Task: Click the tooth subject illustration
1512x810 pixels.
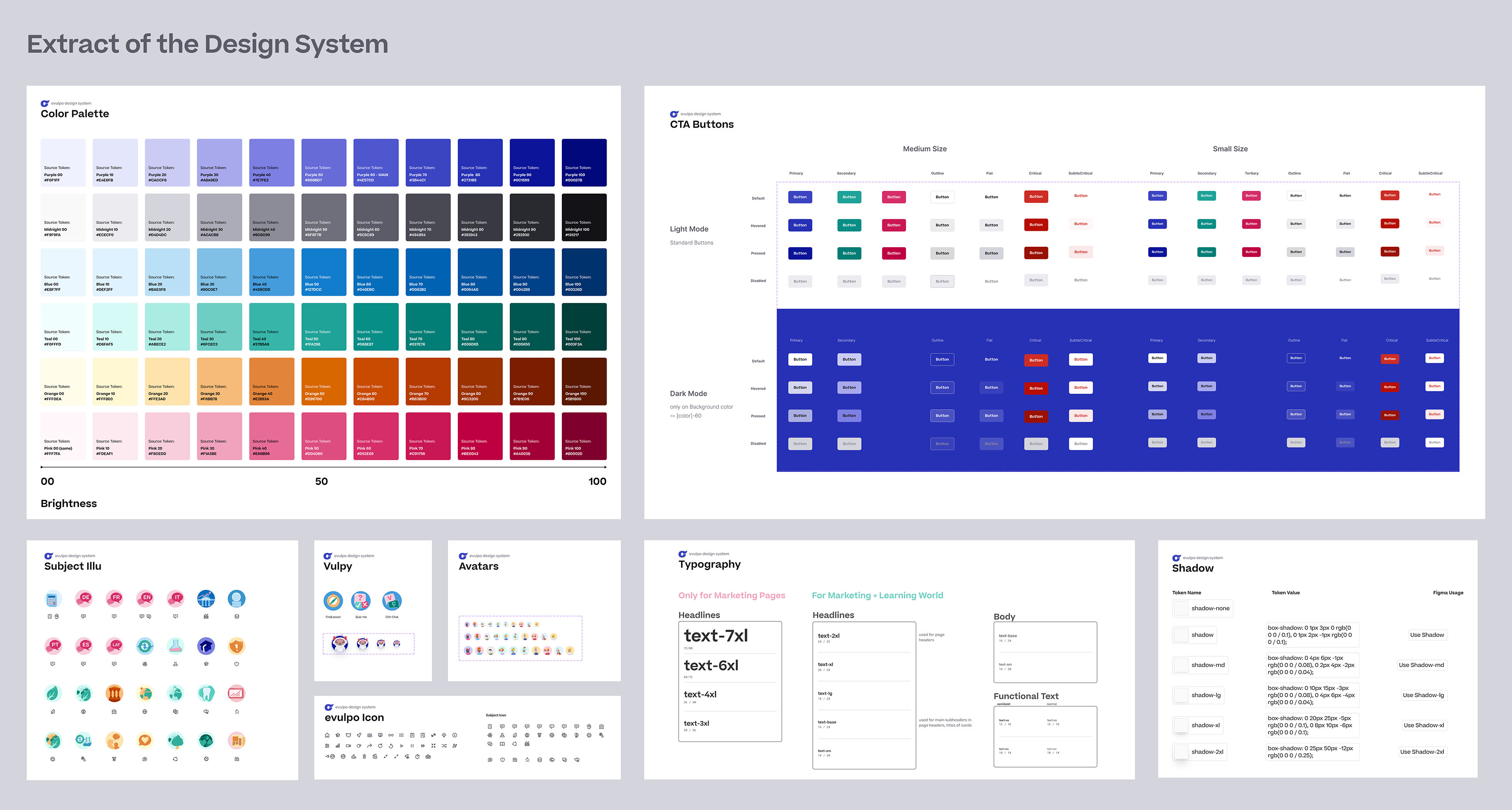Action: click(206, 693)
